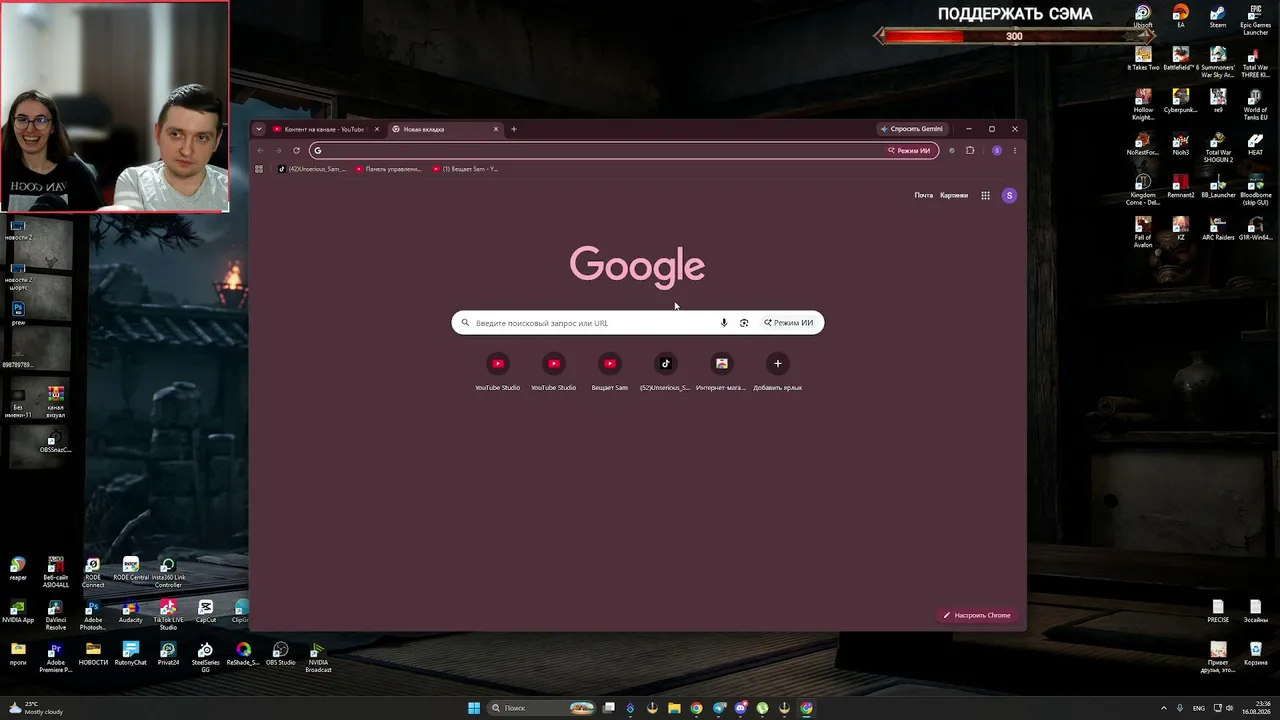Select the ARC Raiders desktop icon
The width and height of the screenshot is (1280, 720).
click(x=1218, y=229)
